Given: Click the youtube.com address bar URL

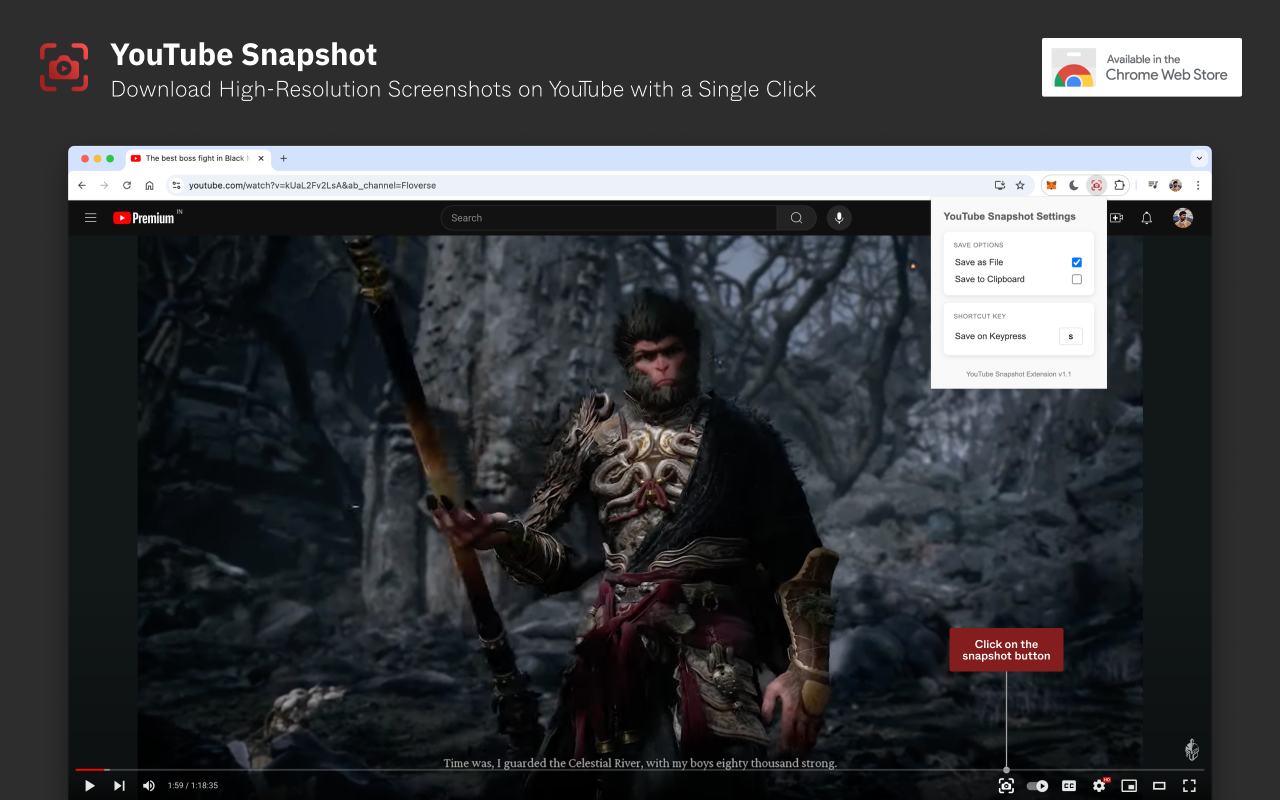Looking at the screenshot, I should click(x=312, y=185).
